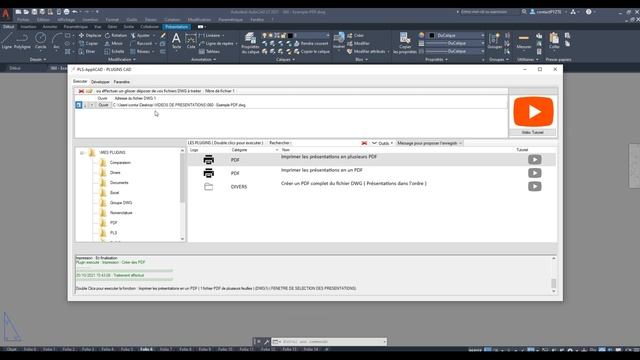Open the Catégorie column filter arrow

click(277, 150)
